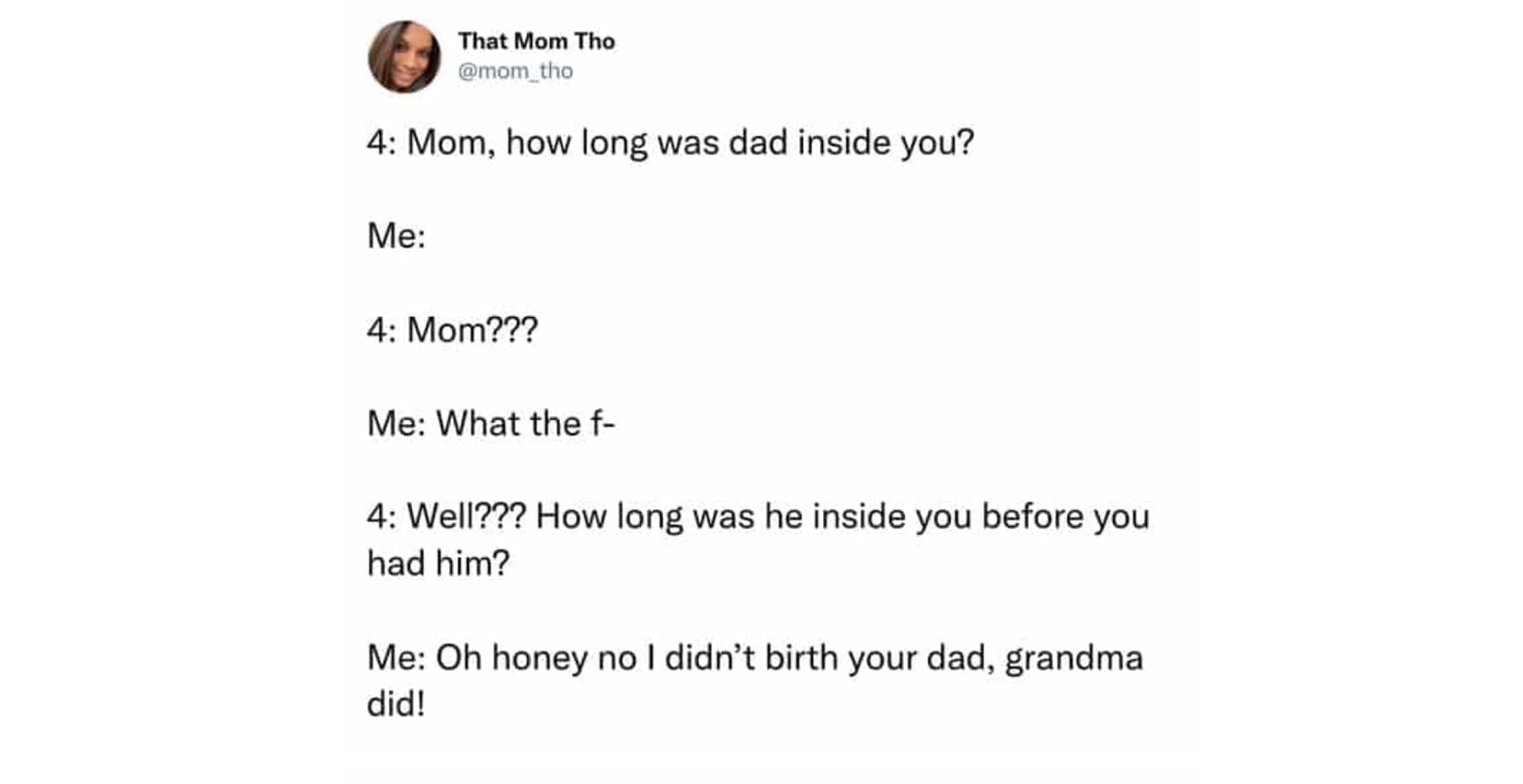
Task: Click the cut-off "f-" text
Action: (x=602, y=423)
